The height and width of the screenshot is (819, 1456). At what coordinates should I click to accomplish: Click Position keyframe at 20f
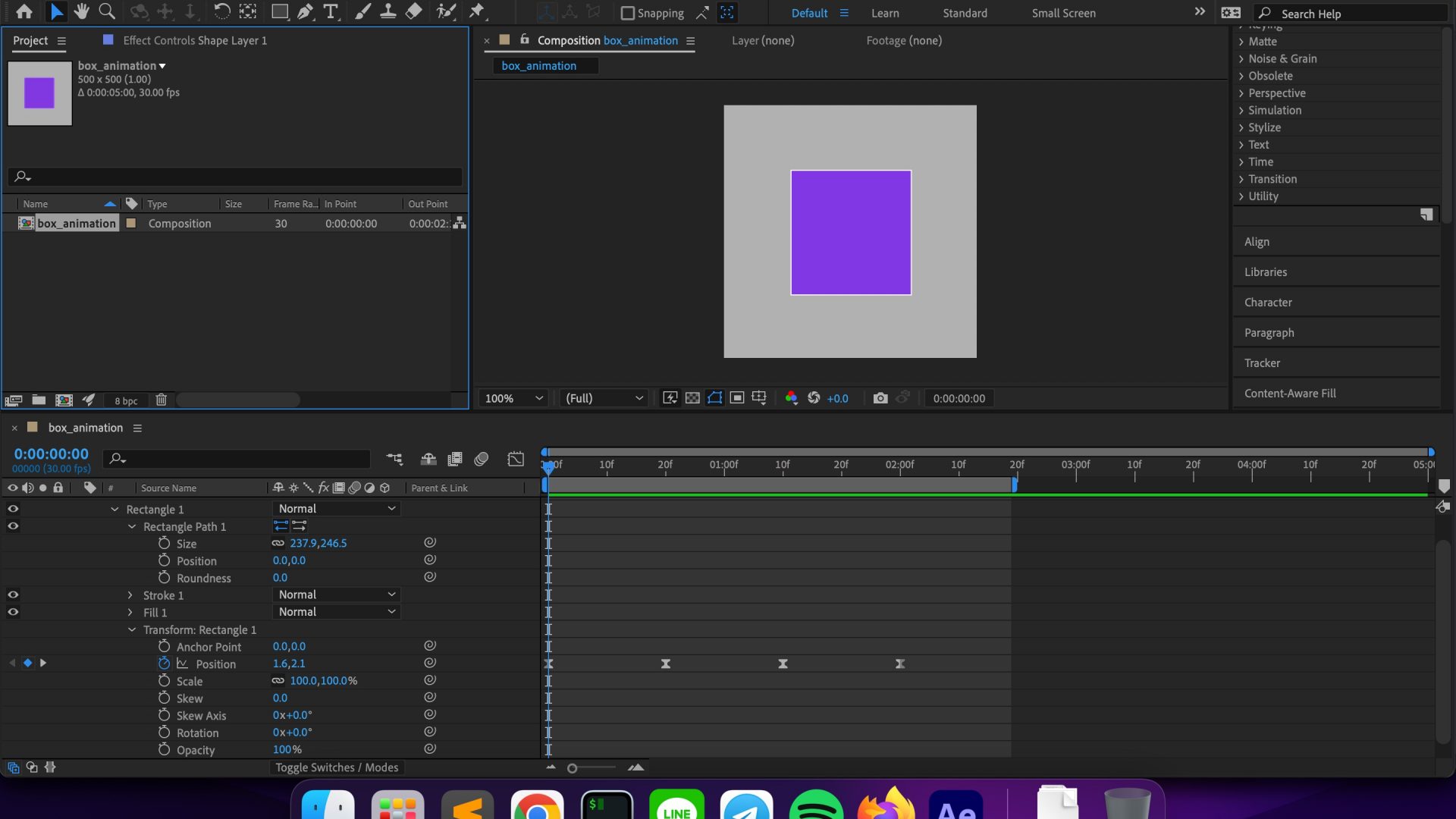coord(665,664)
